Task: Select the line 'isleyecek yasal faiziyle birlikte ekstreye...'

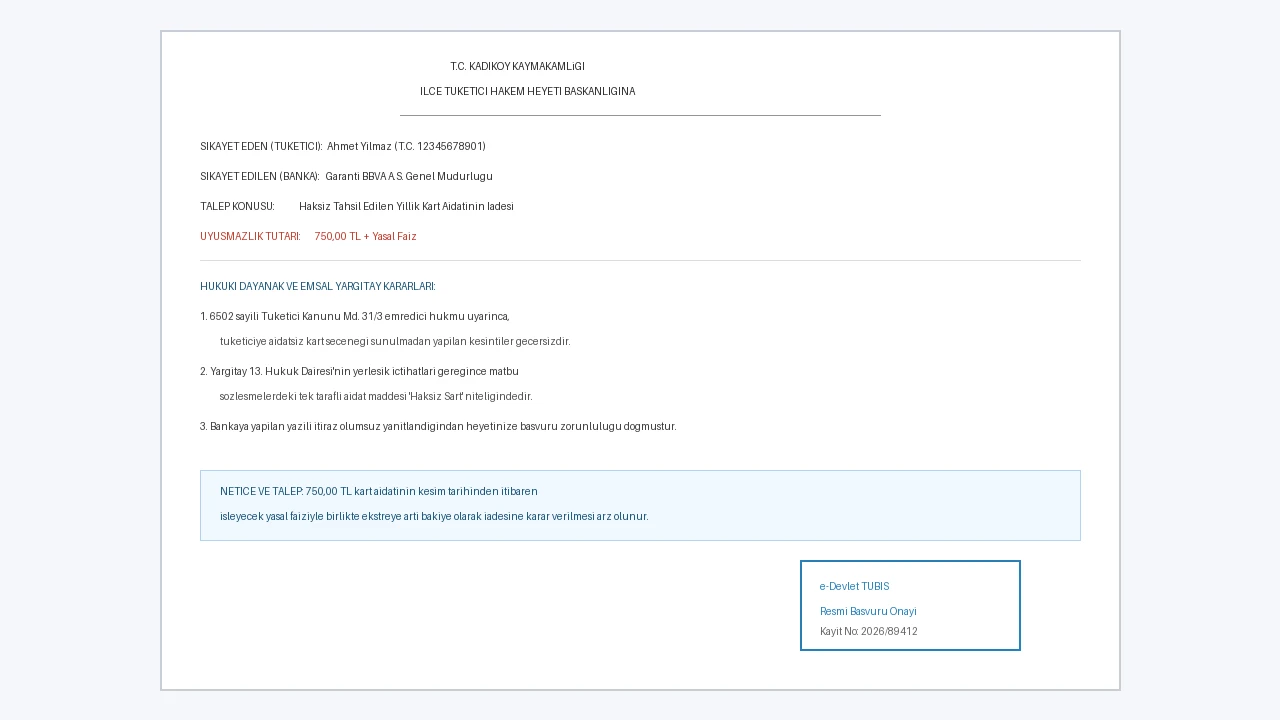Action: tap(434, 516)
